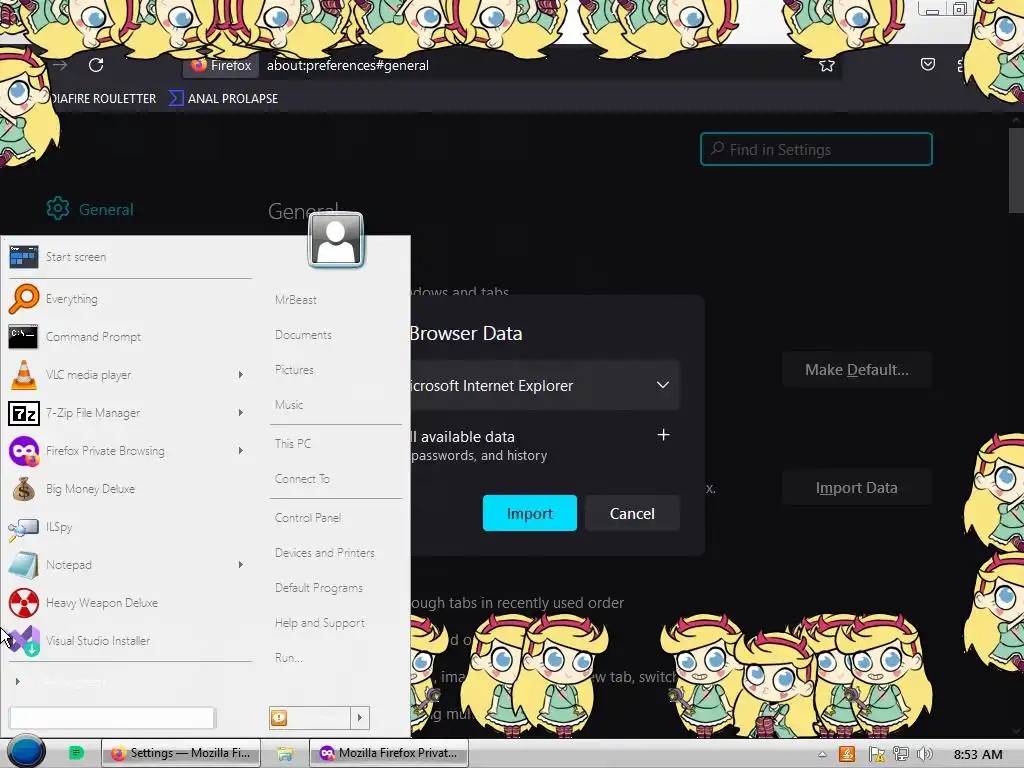This screenshot has width=1024, height=768.
Task: Open ANAL PROLAPSE bookmark in toolbar
Action: [224, 99]
